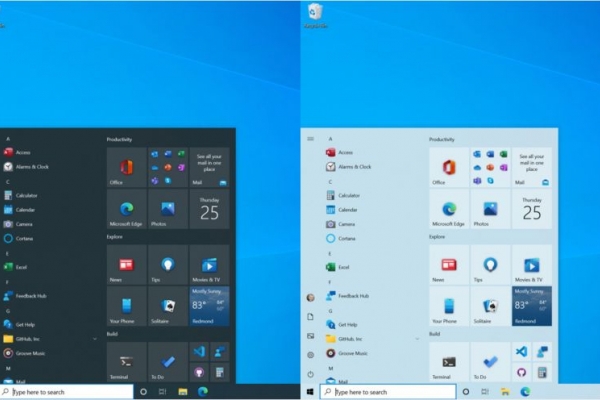Click Cortana circle on the dark taskbar
This screenshot has height=400, width=600.
pyautogui.click(x=143, y=392)
